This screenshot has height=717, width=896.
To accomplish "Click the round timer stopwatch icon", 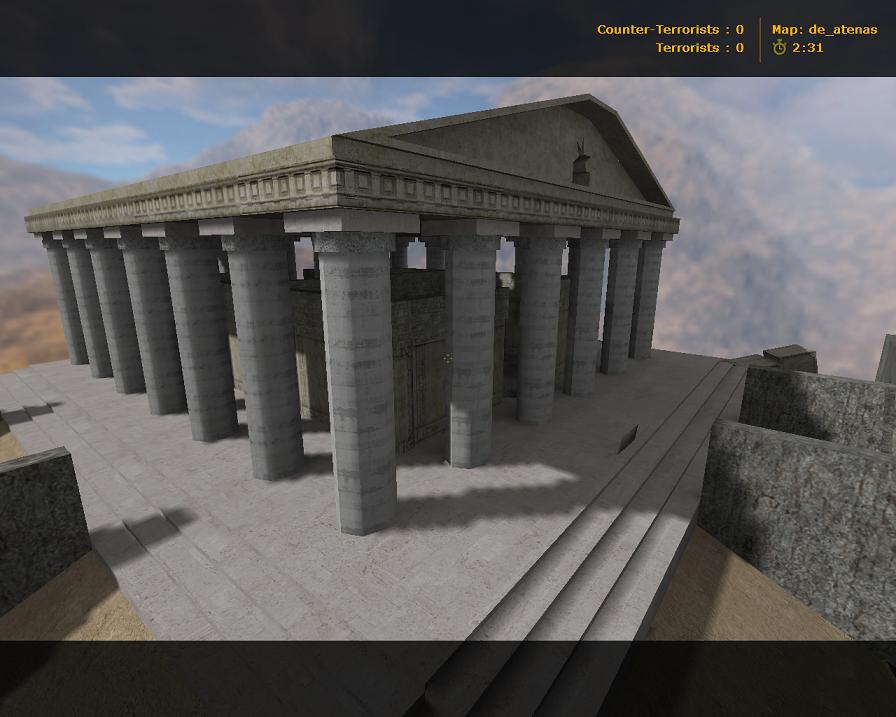I will coord(779,47).
